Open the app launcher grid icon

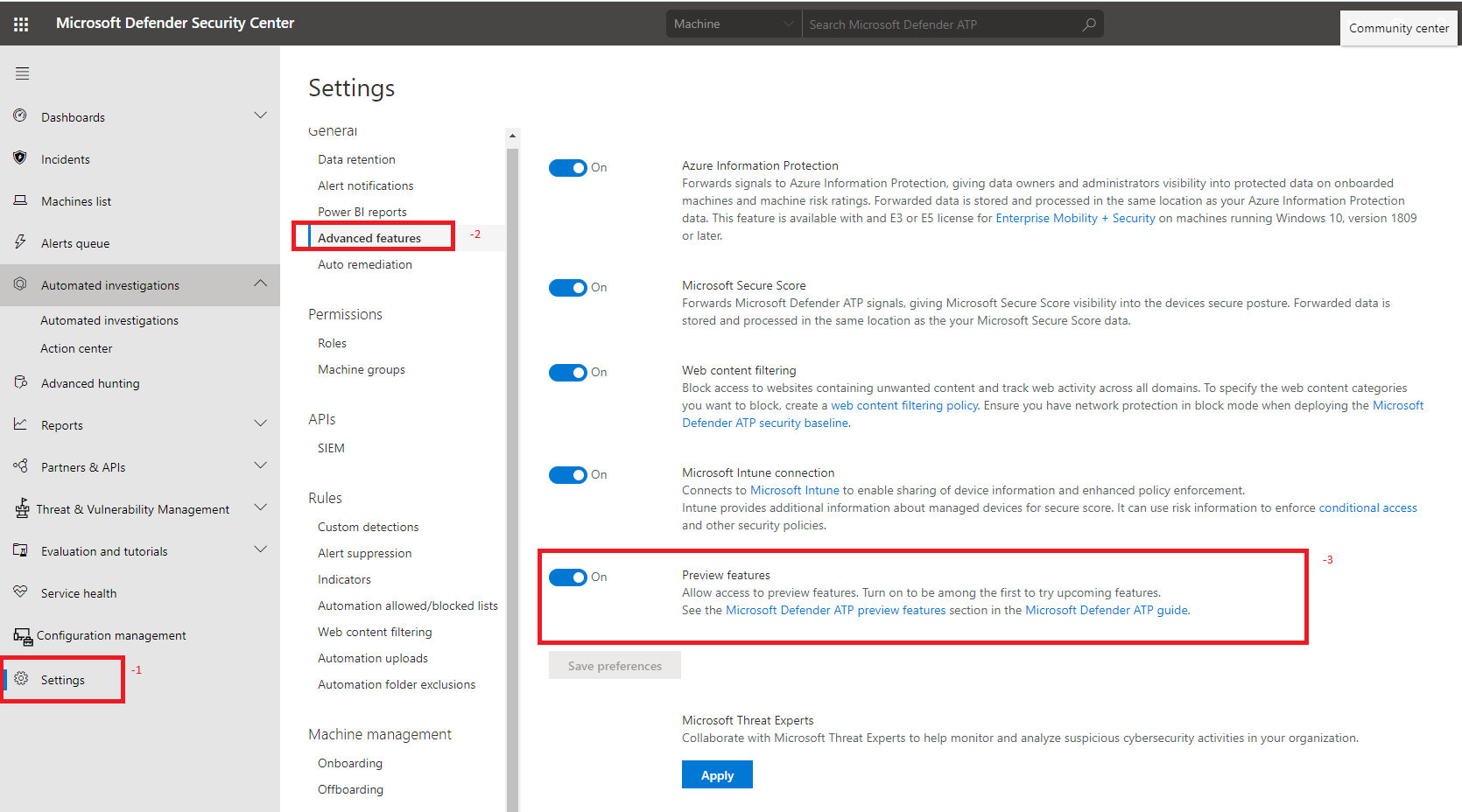click(21, 24)
